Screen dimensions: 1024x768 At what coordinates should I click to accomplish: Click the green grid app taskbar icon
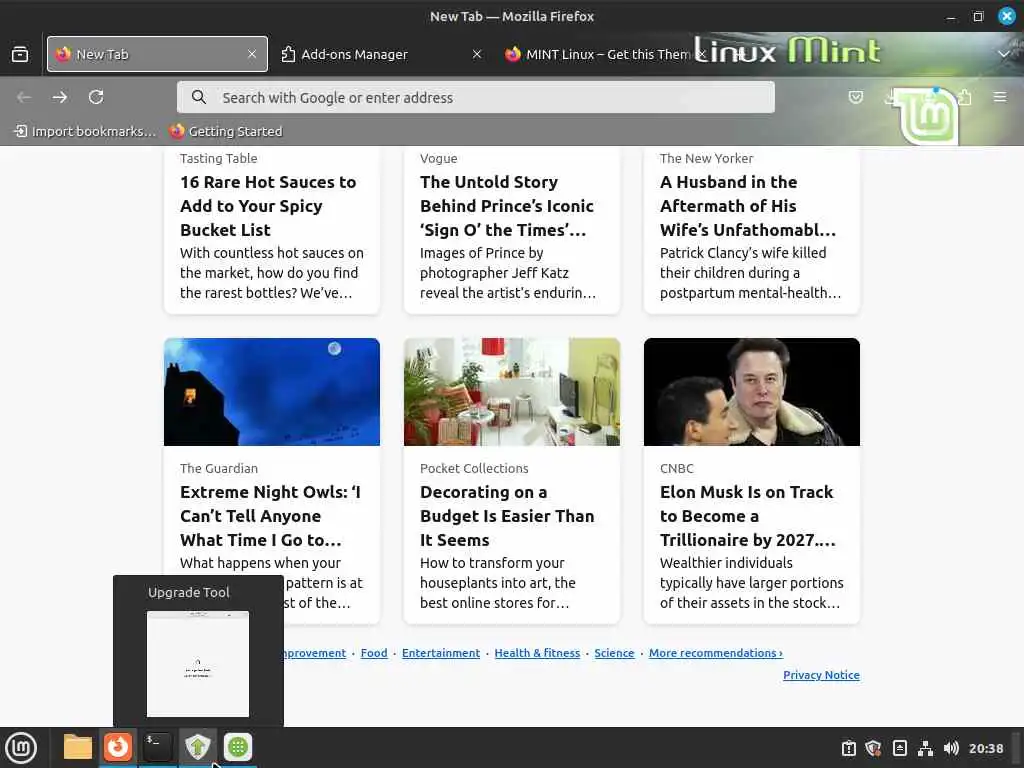click(238, 747)
